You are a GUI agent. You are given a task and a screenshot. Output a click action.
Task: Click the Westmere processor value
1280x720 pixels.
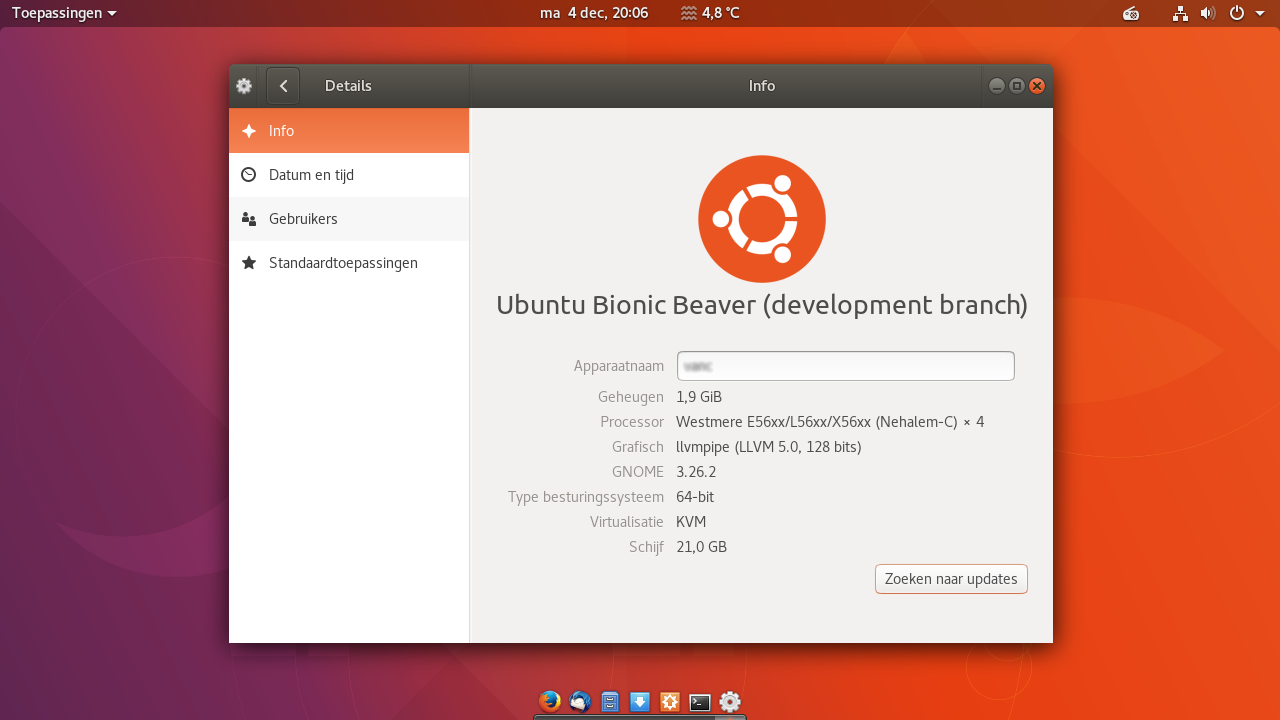pyautogui.click(x=830, y=422)
